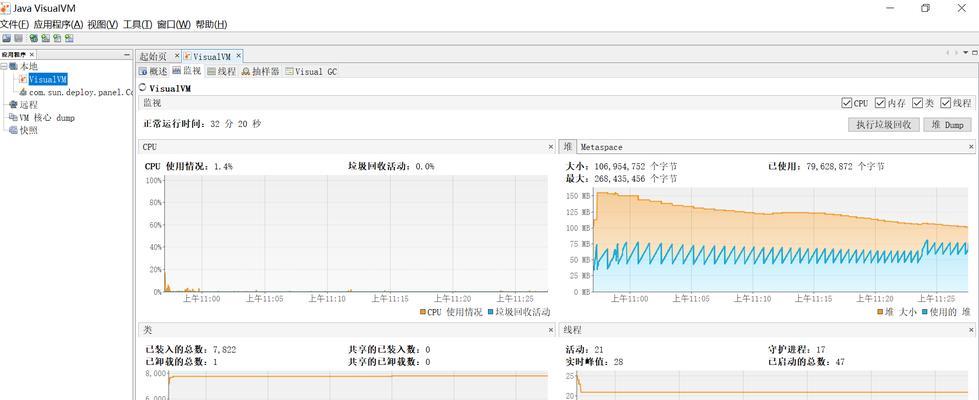The image size is (979, 400).
Task: Uncheck the 内存 (Memory) checkbox
Action: click(880, 103)
